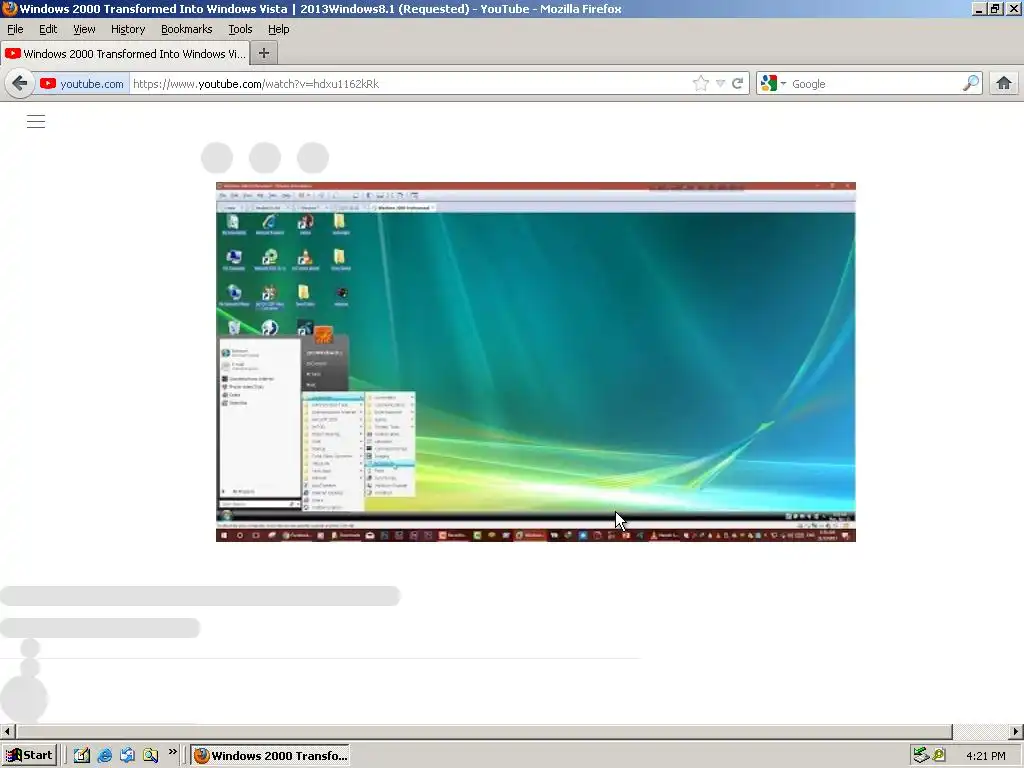
Task: Click the Firefox icon in the title bar
Action: [x=9, y=8]
